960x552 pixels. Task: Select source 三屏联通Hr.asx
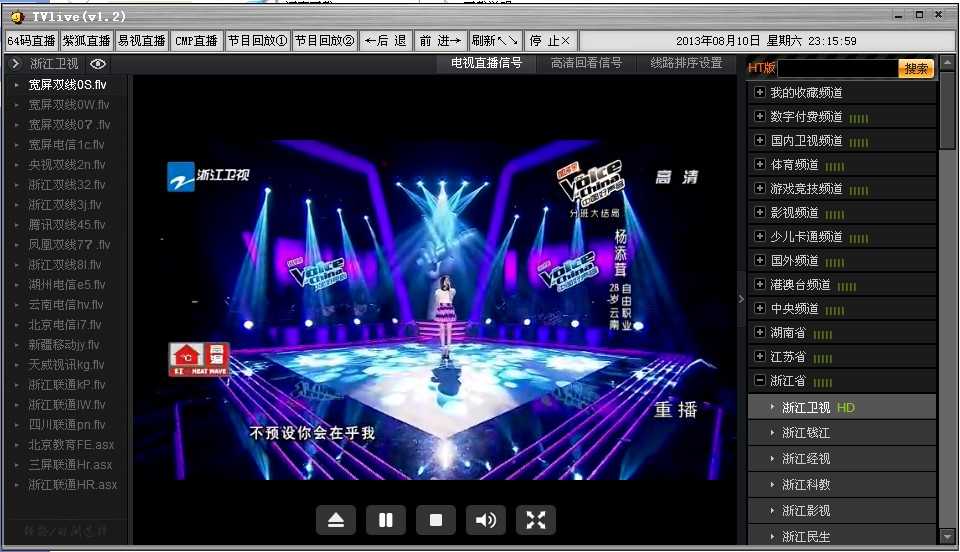coord(66,464)
